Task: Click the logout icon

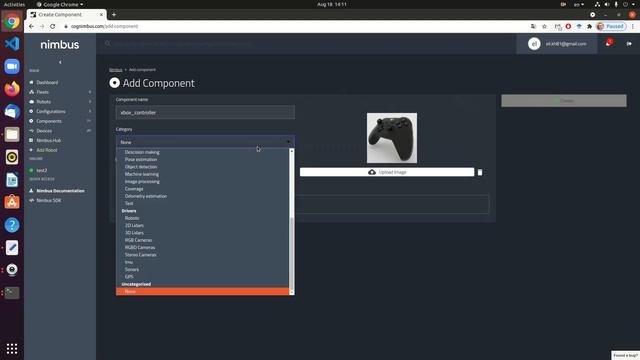Action: click(629, 44)
